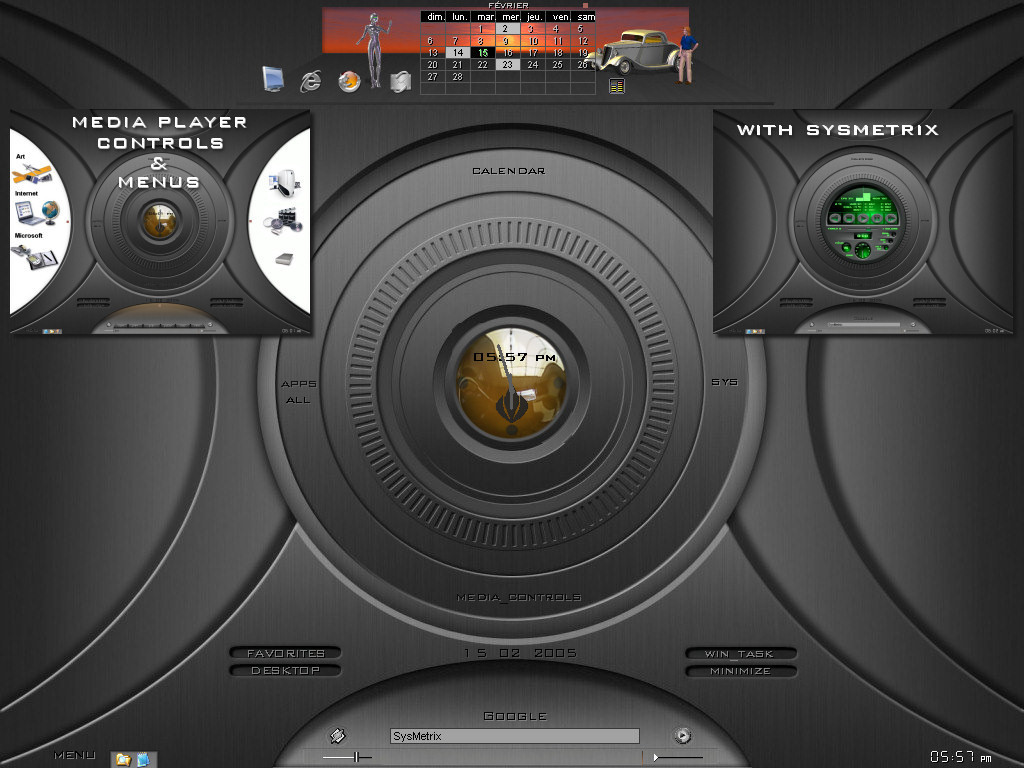Open the SYS menu on the dial

tap(725, 382)
